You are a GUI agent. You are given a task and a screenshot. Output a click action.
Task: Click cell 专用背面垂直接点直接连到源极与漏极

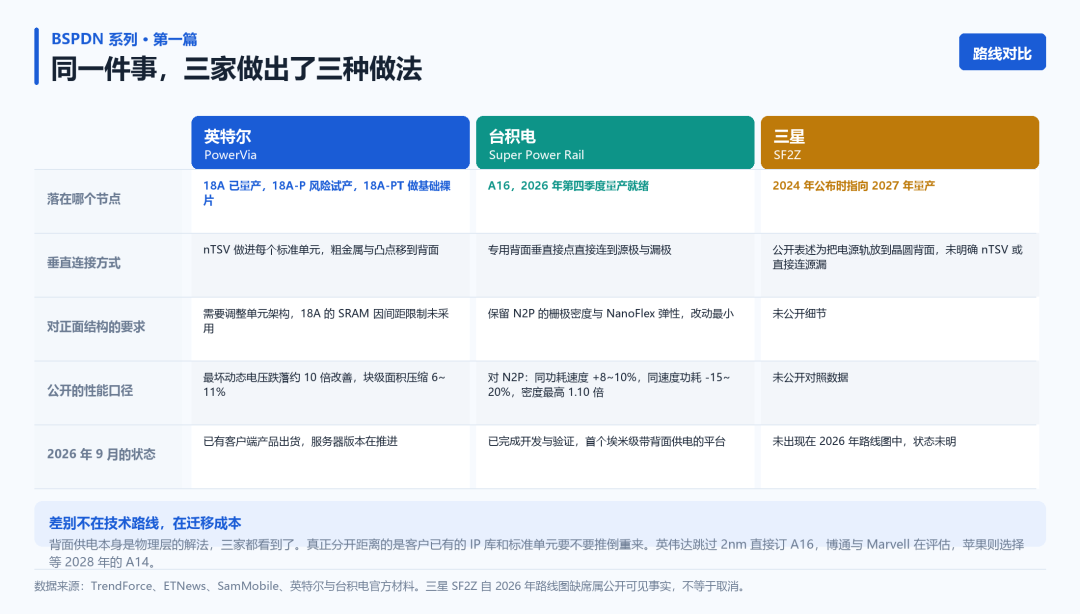[615, 265]
